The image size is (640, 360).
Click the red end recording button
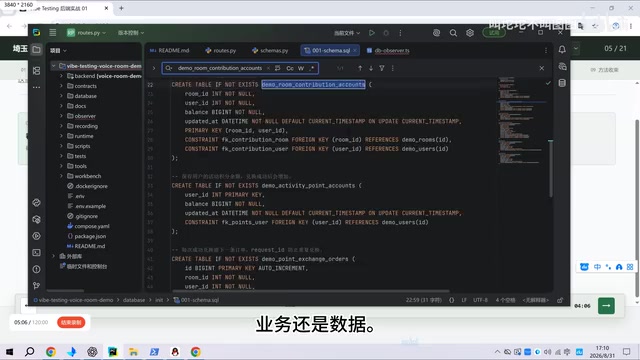point(71,322)
